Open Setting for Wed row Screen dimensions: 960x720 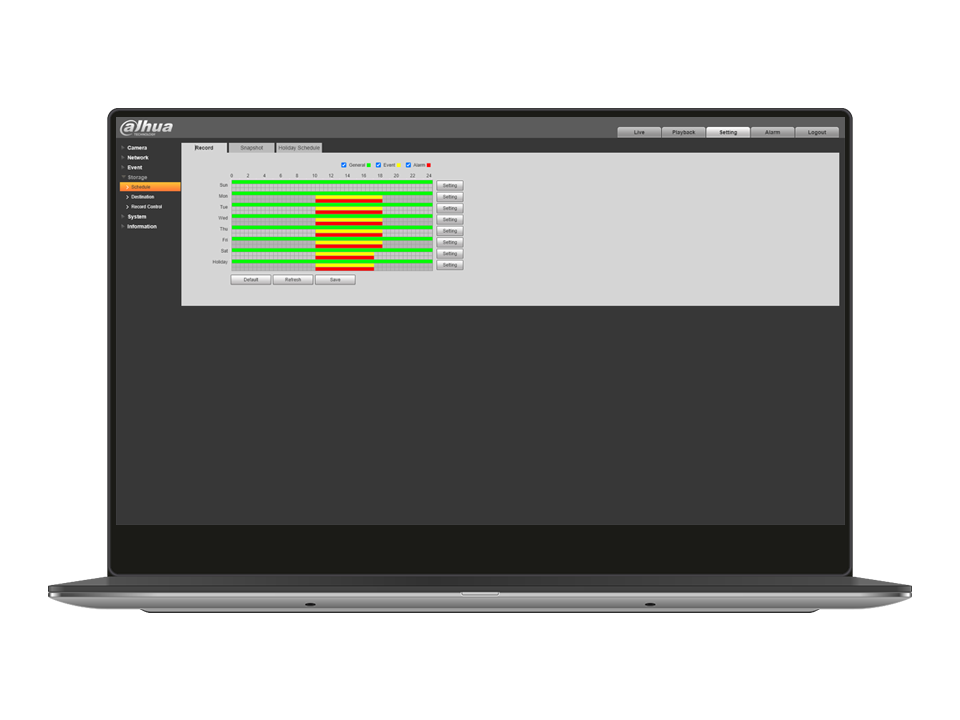click(x=450, y=220)
